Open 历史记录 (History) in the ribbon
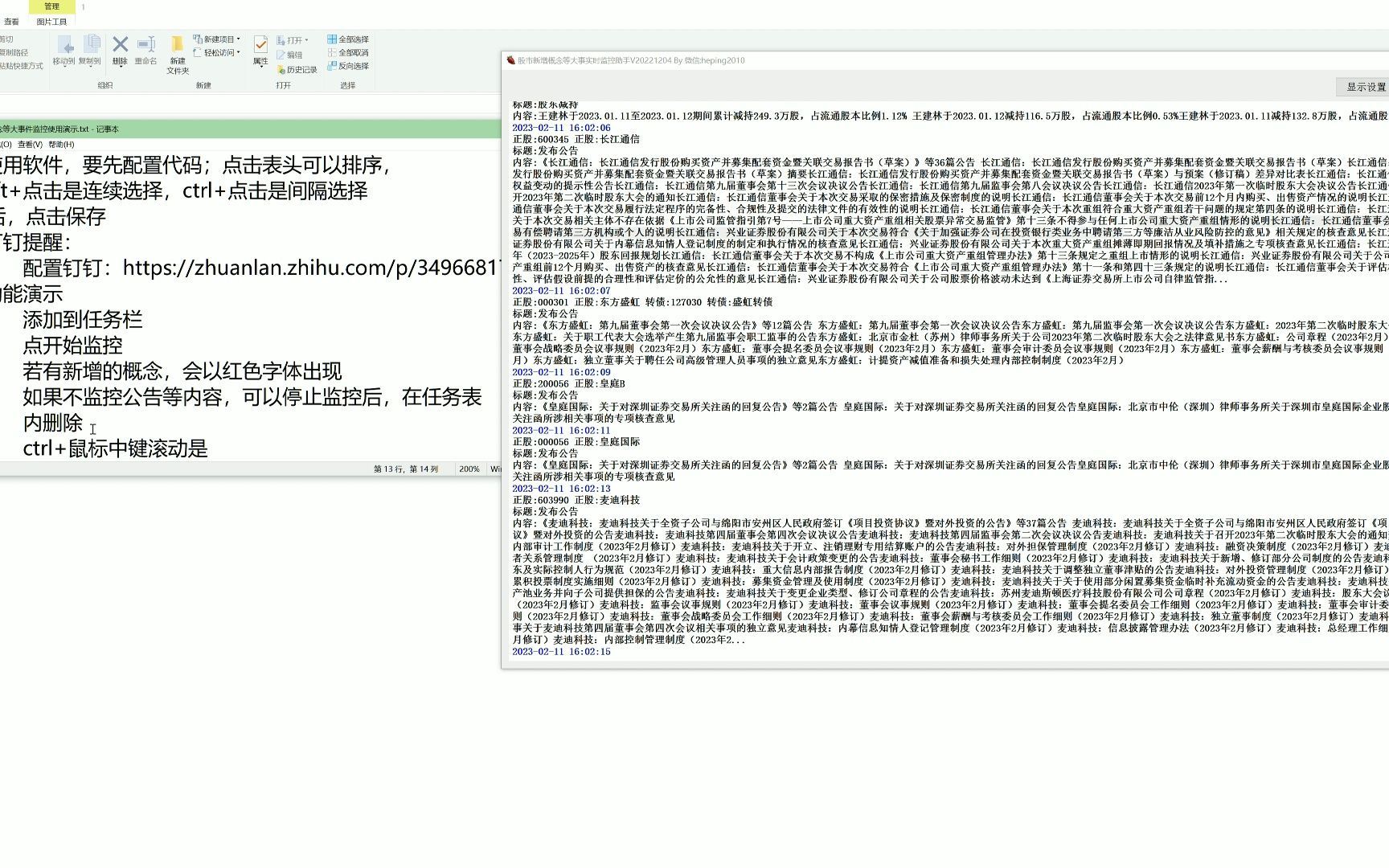This screenshot has width=1389, height=868. click(x=297, y=69)
